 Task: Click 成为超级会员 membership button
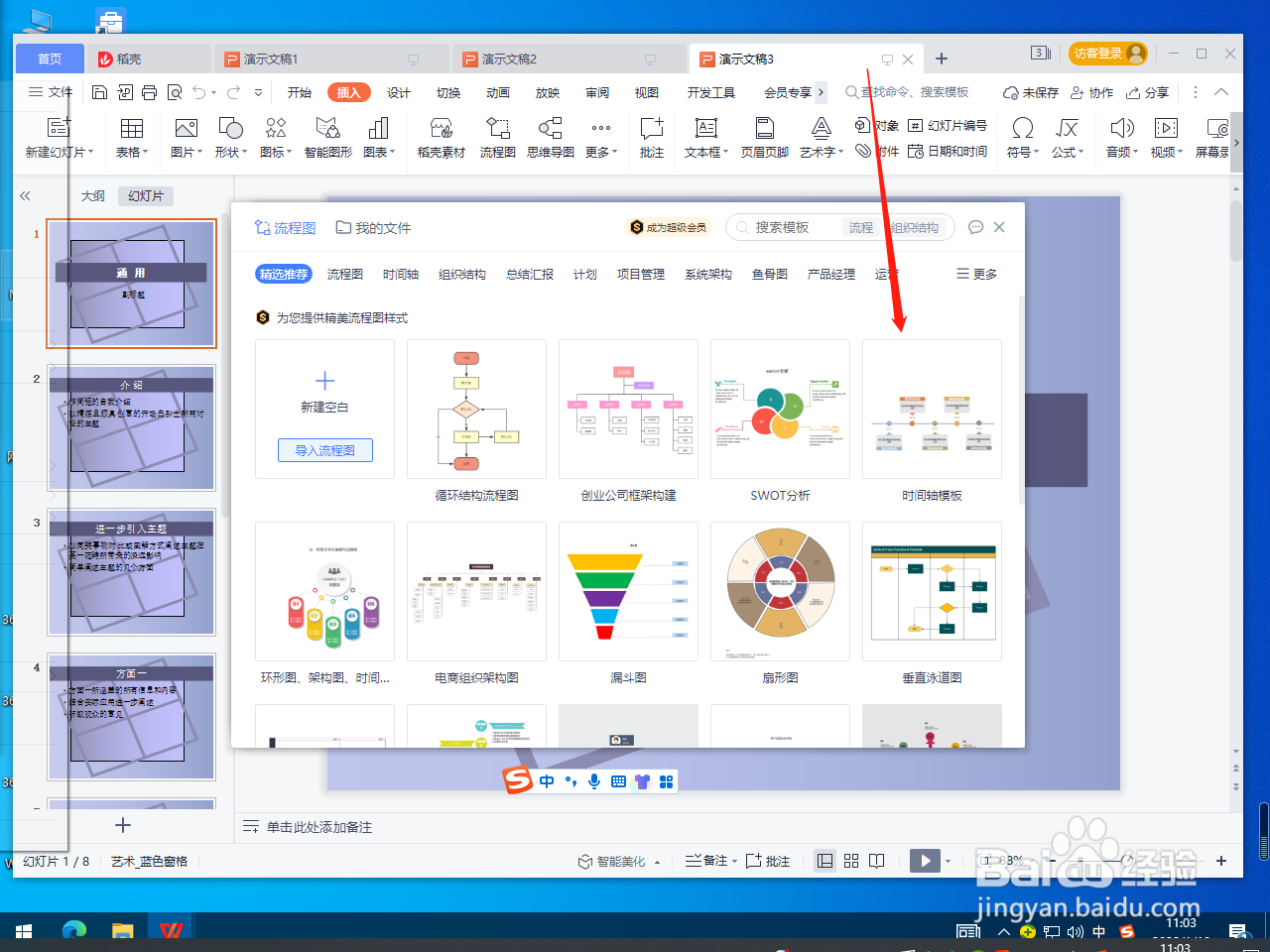[x=668, y=227]
